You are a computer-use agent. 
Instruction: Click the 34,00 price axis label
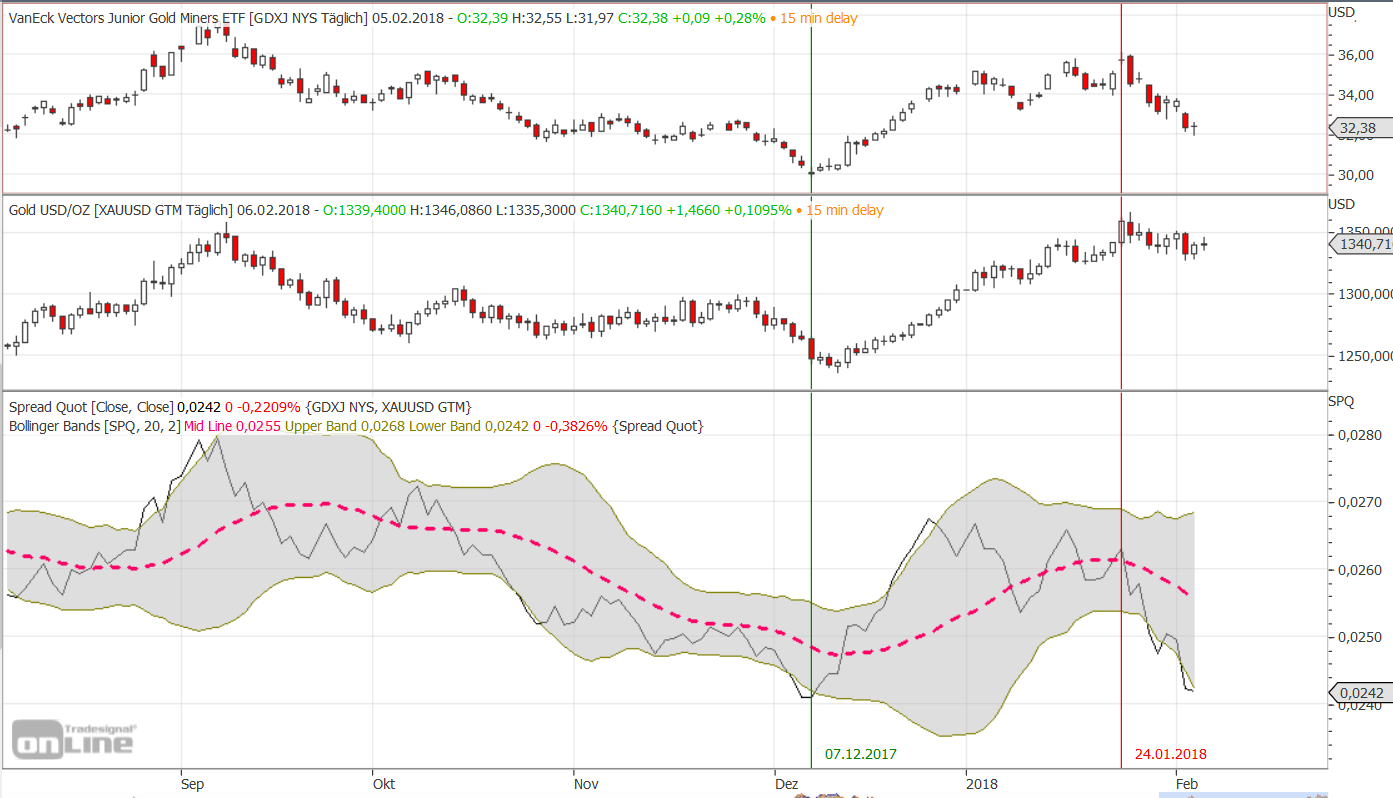[1356, 95]
